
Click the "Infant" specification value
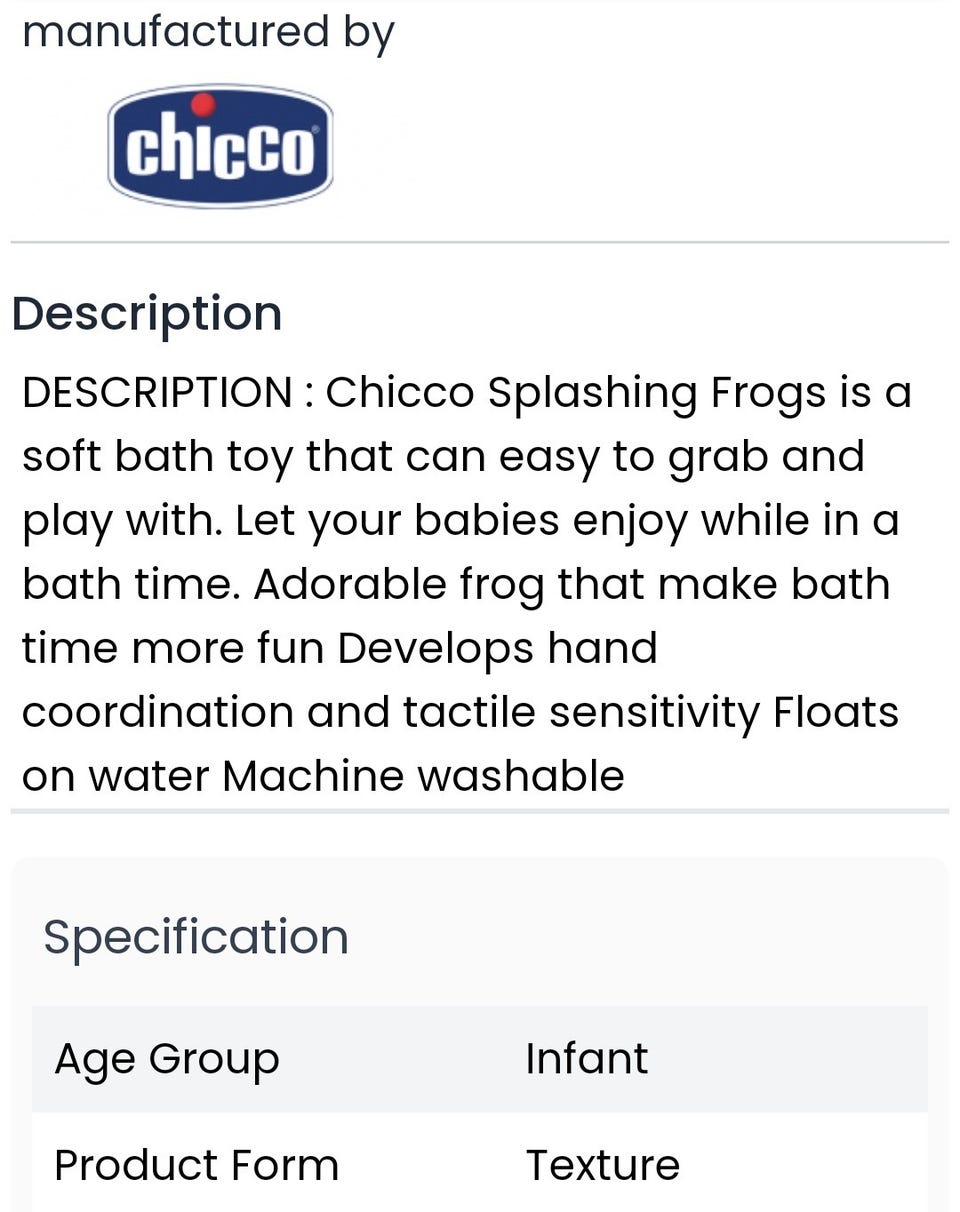click(587, 1059)
